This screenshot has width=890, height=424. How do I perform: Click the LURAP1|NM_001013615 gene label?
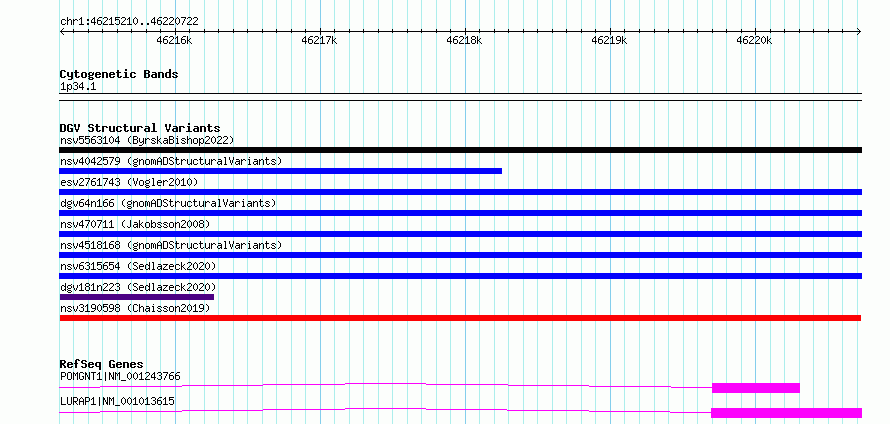point(117,402)
